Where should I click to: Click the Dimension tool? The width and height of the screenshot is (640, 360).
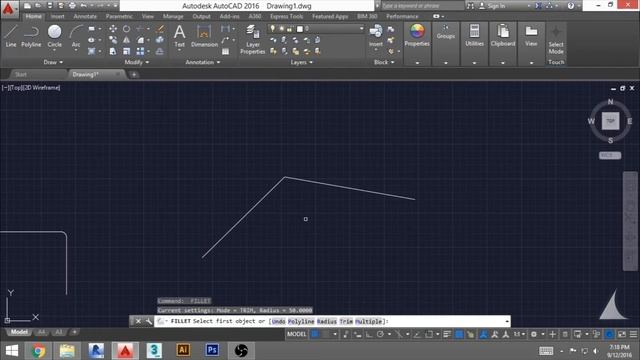pyautogui.click(x=204, y=36)
